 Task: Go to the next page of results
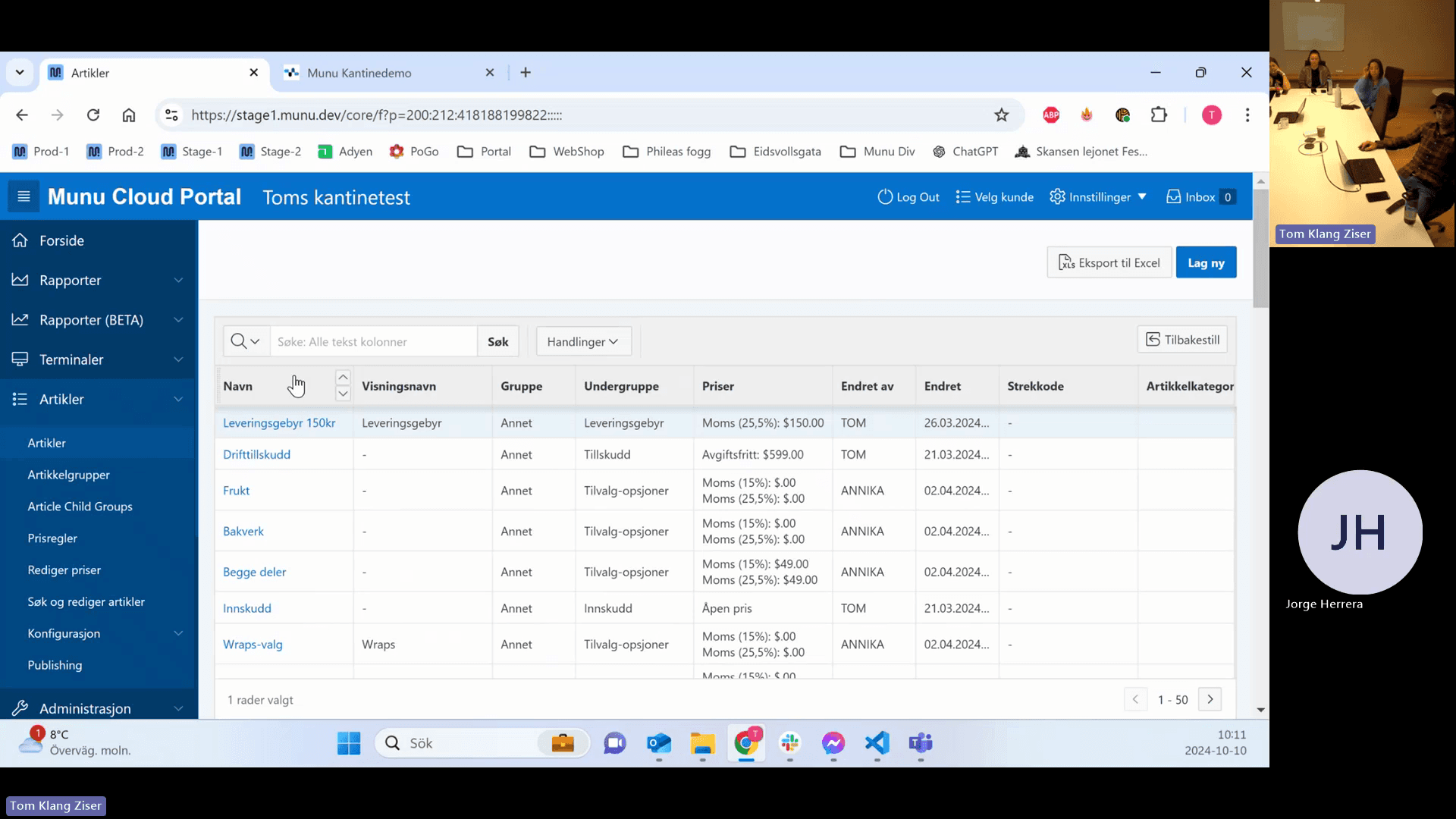click(1210, 699)
